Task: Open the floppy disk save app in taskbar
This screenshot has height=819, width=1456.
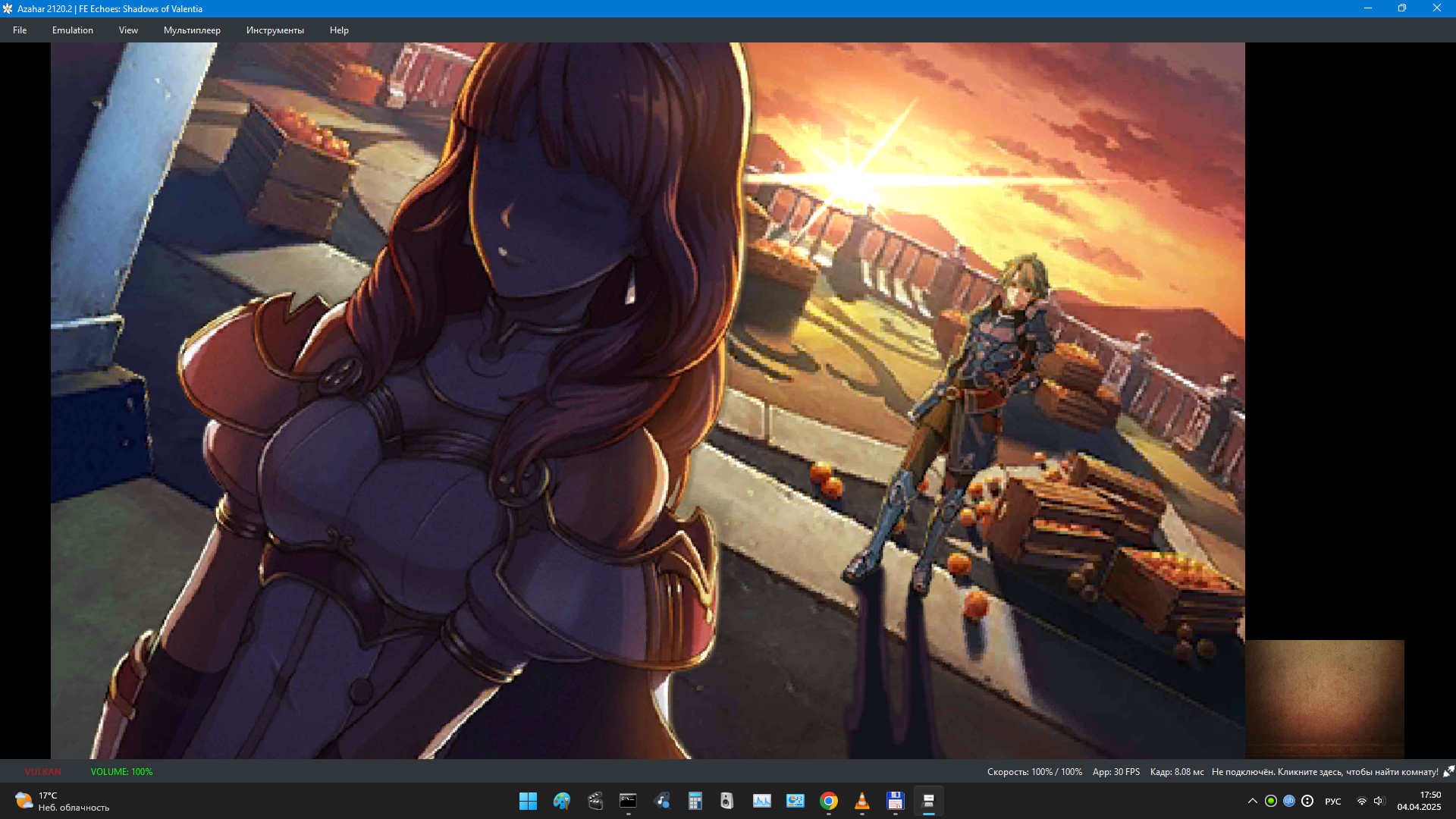Action: [x=895, y=801]
